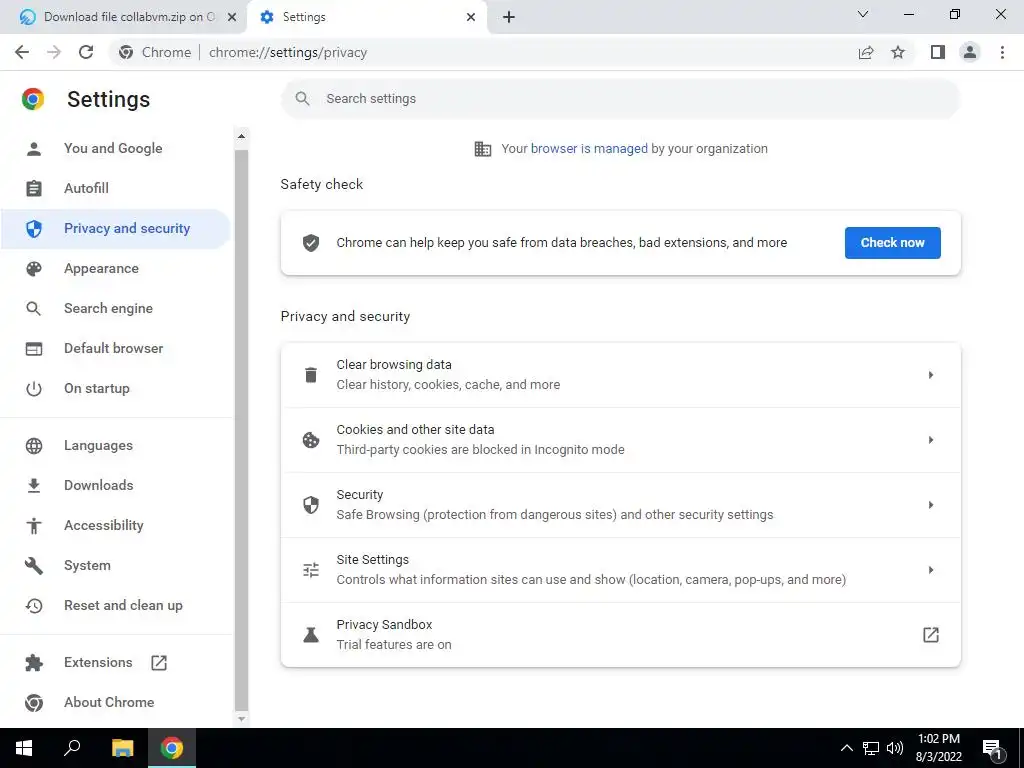Go back using the browser back arrow
This screenshot has height=768, width=1024.
tap(22, 52)
